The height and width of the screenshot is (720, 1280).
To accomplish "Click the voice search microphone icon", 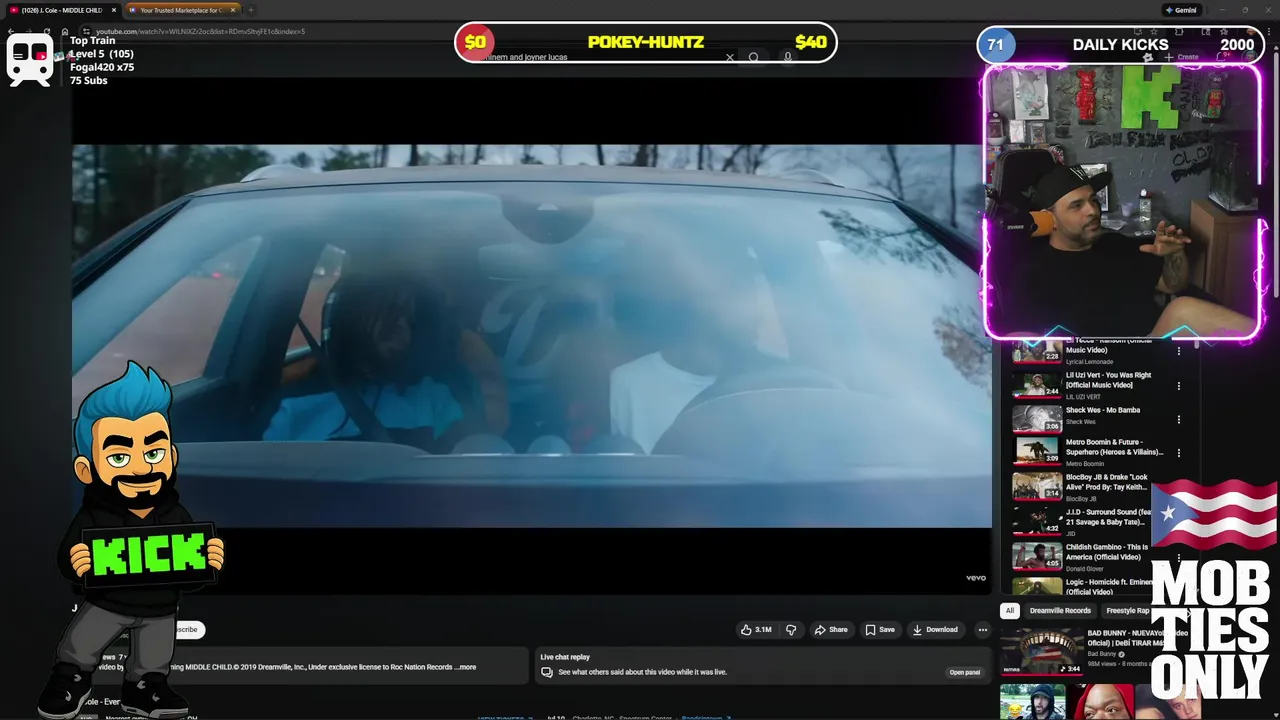I will pyautogui.click(x=788, y=57).
